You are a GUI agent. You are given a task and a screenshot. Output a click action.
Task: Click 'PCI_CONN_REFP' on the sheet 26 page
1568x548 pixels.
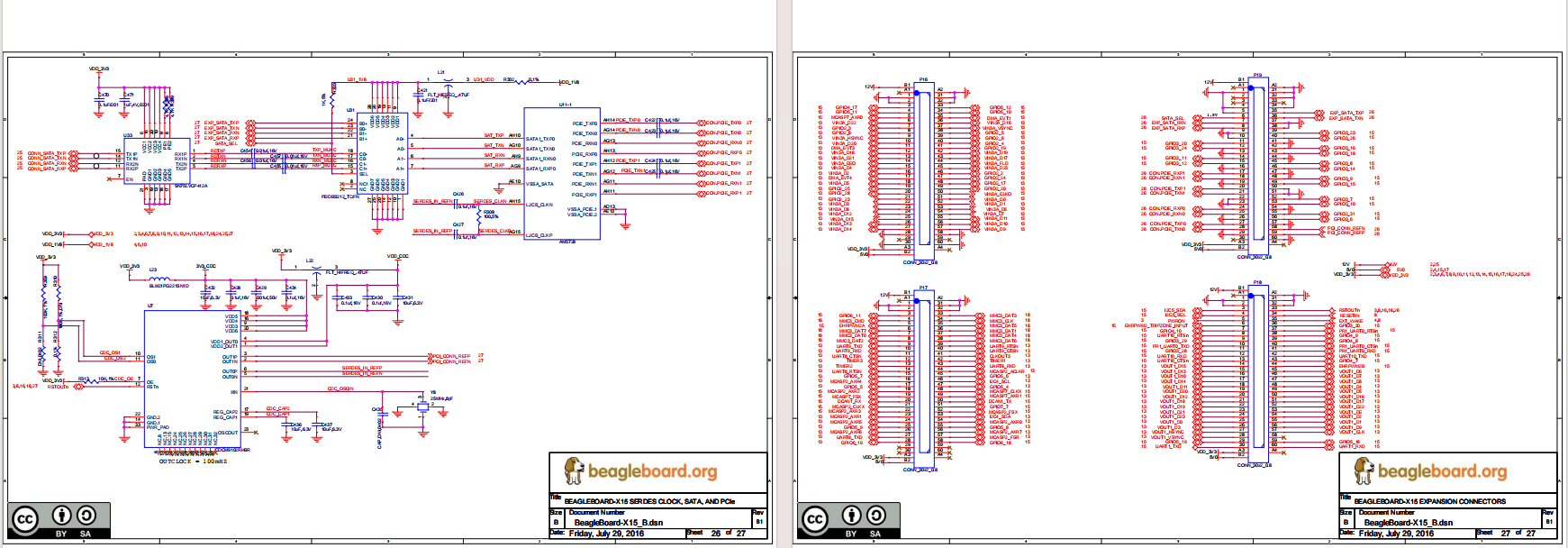point(452,356)
